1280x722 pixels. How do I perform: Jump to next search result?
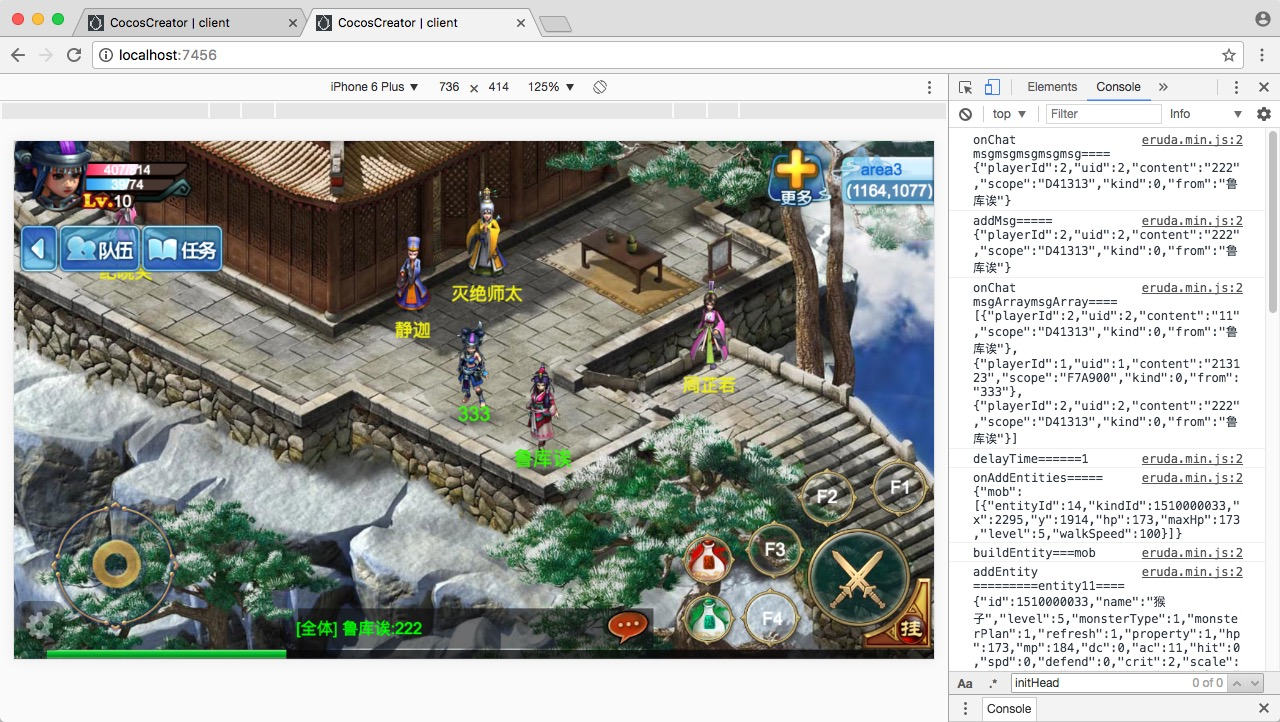[x=1255, y=683]
